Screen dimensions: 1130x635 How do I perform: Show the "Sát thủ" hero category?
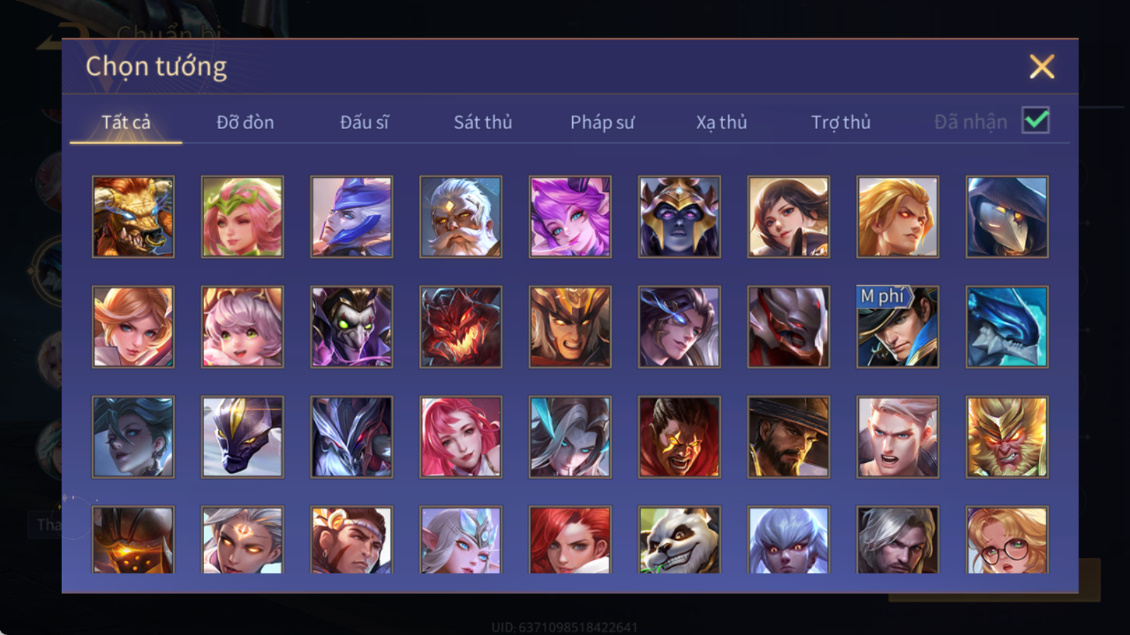[x=483, y=123]
